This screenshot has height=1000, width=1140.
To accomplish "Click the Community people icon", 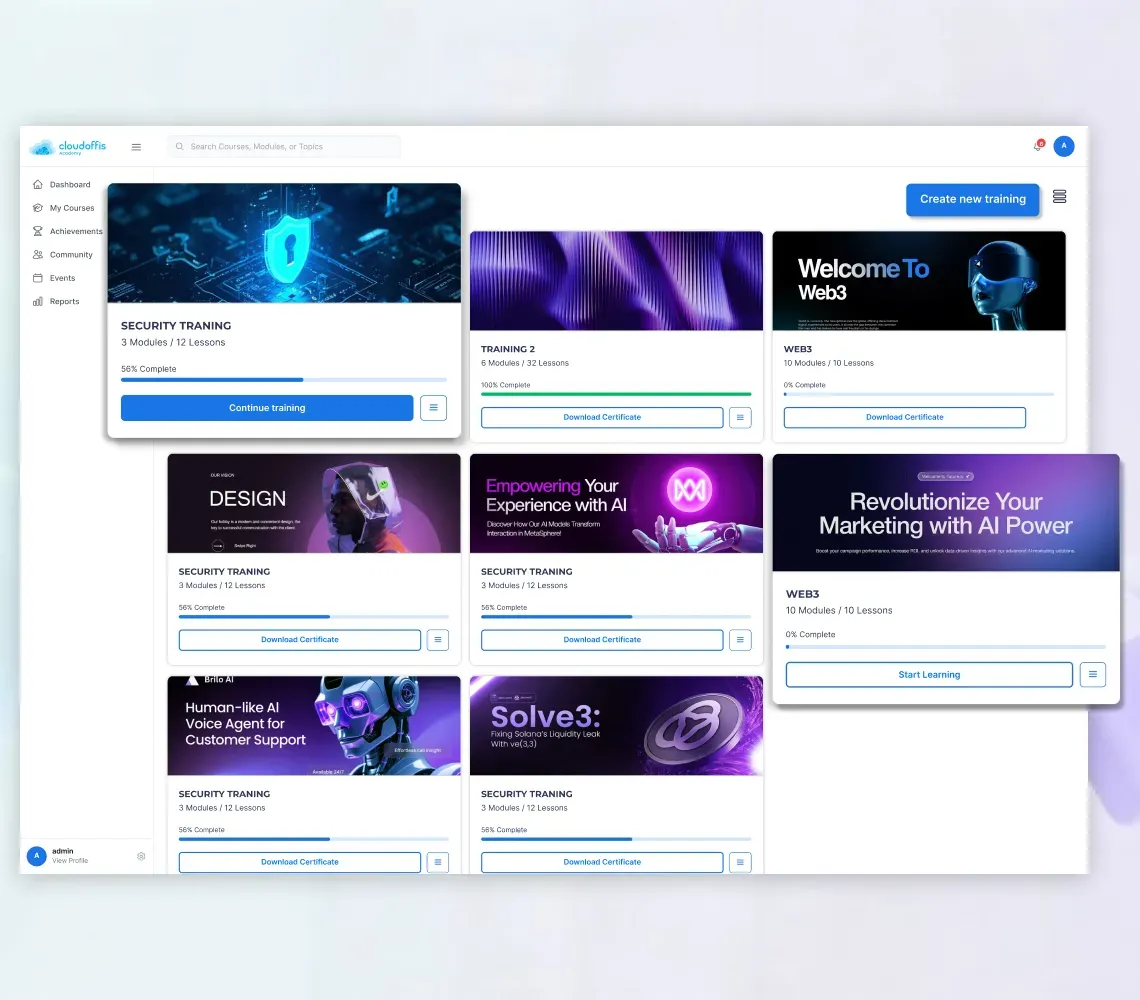I will point(38,255).
